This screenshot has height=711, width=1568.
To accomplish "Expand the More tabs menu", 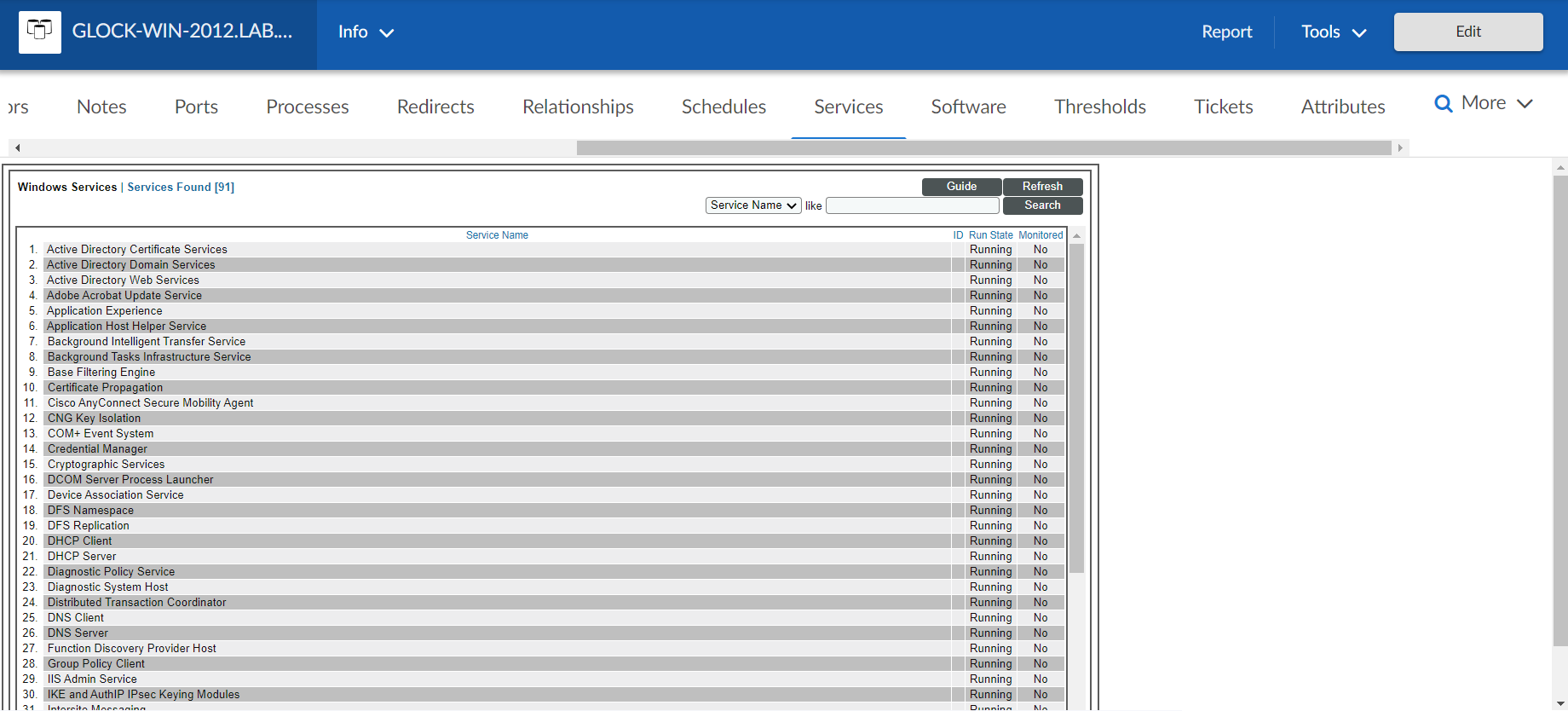I will [x=1496, y=103].
